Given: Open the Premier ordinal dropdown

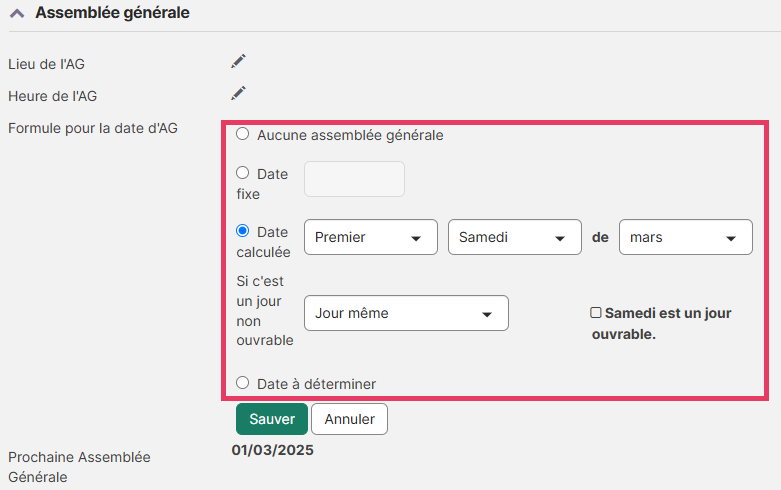Looking at the screenshot, I should 370,238.
